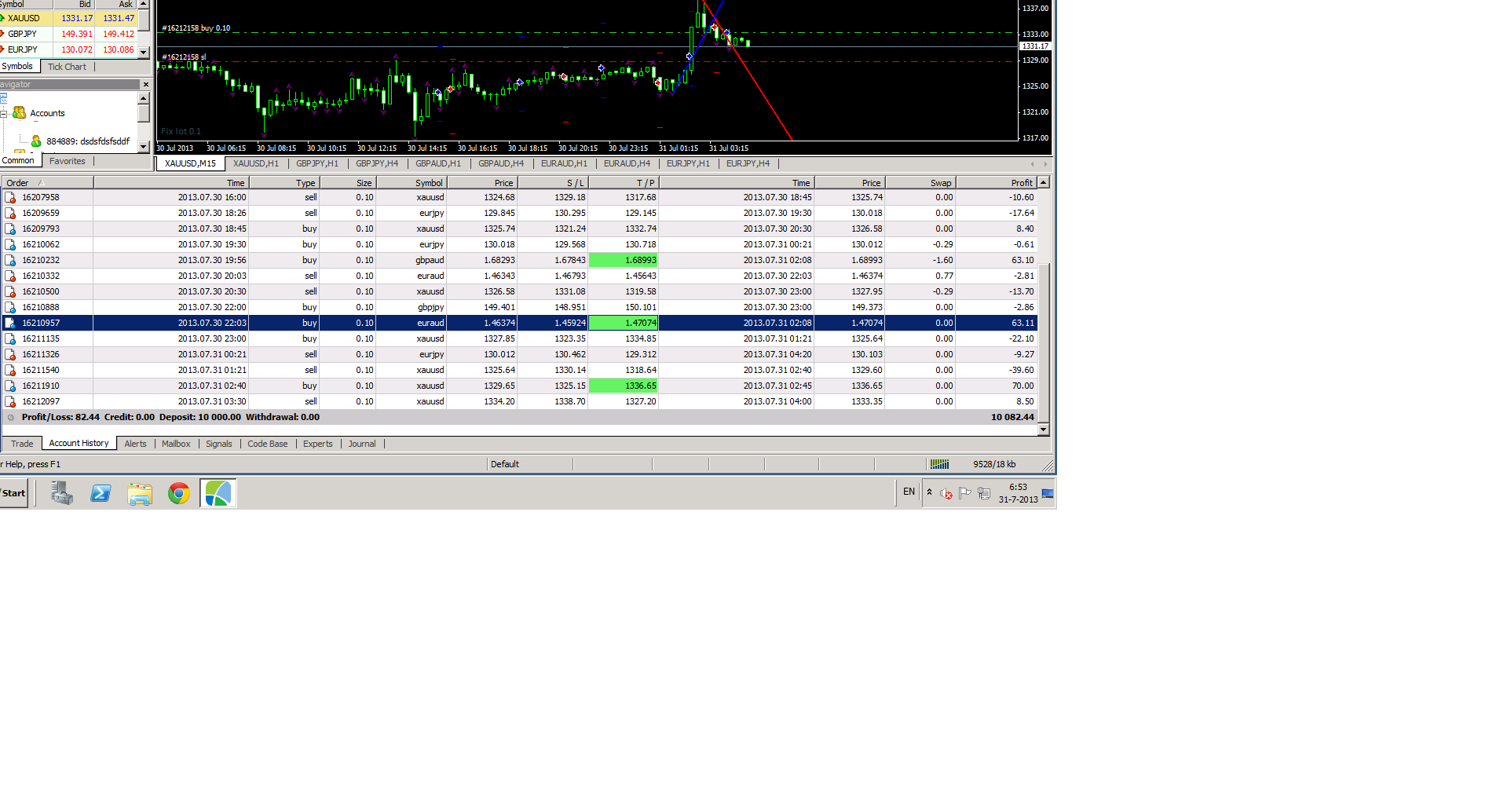Switch to the Experts tab
1500x812 pixels.
(x=318, y=444)
